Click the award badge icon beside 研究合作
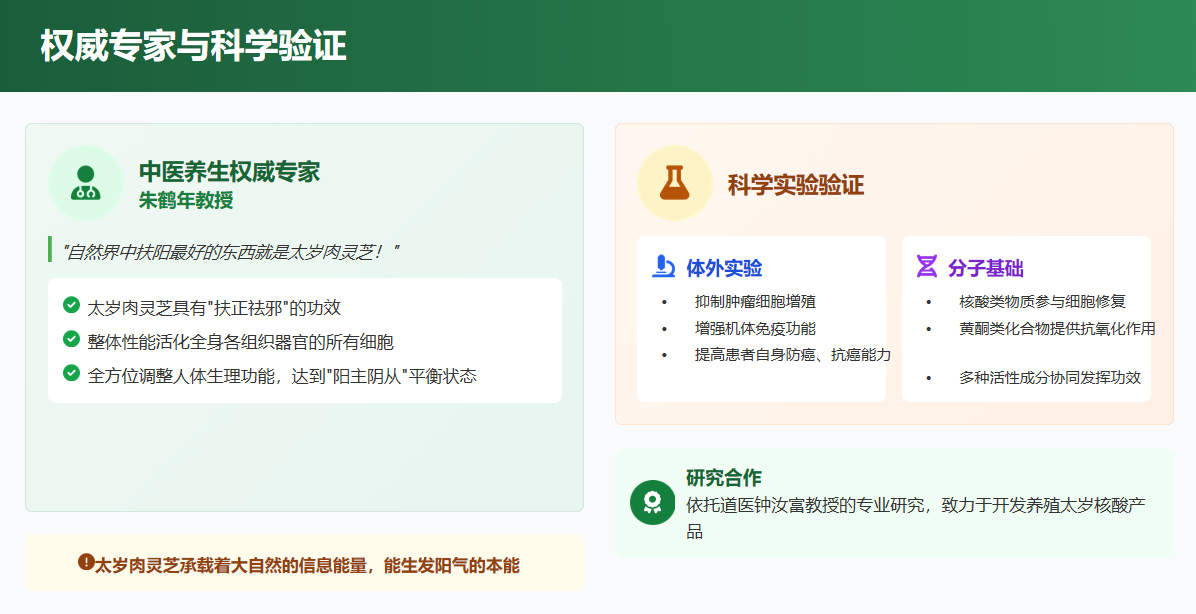The image size is (1196, 614). [652, 502]
